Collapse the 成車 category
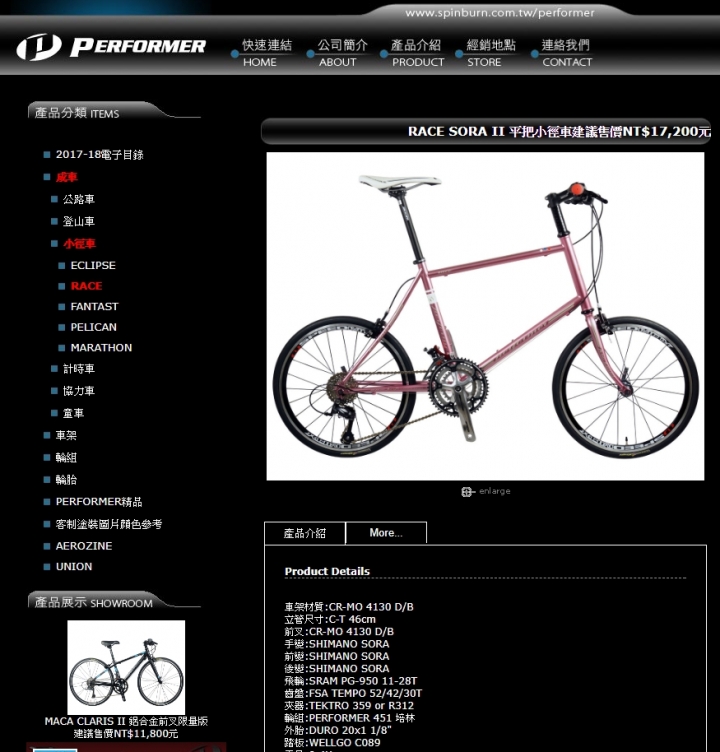Viewport: 720px width, 752px height. pos(66,177)
